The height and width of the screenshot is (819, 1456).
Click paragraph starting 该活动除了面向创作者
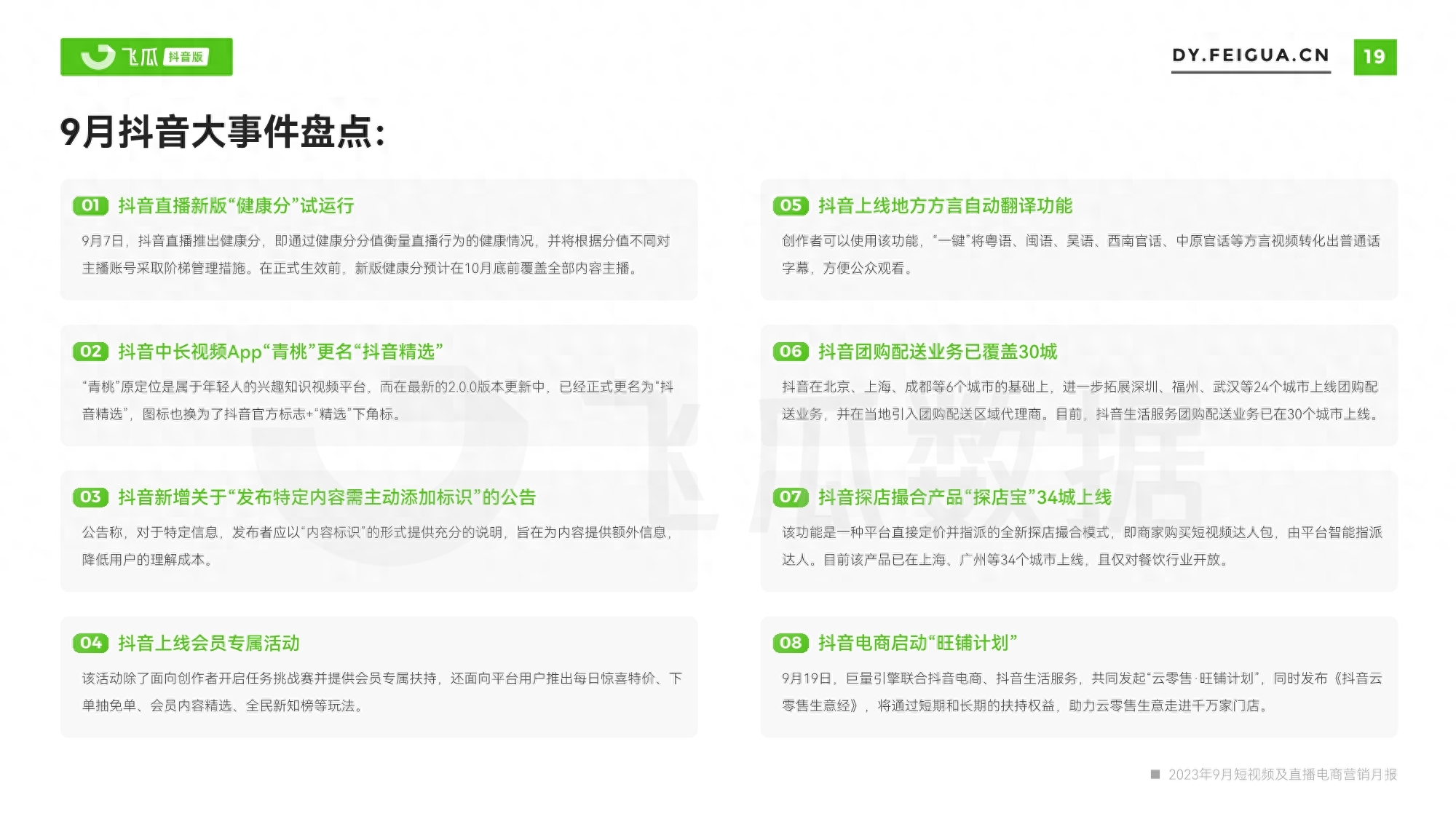[382, 692]
